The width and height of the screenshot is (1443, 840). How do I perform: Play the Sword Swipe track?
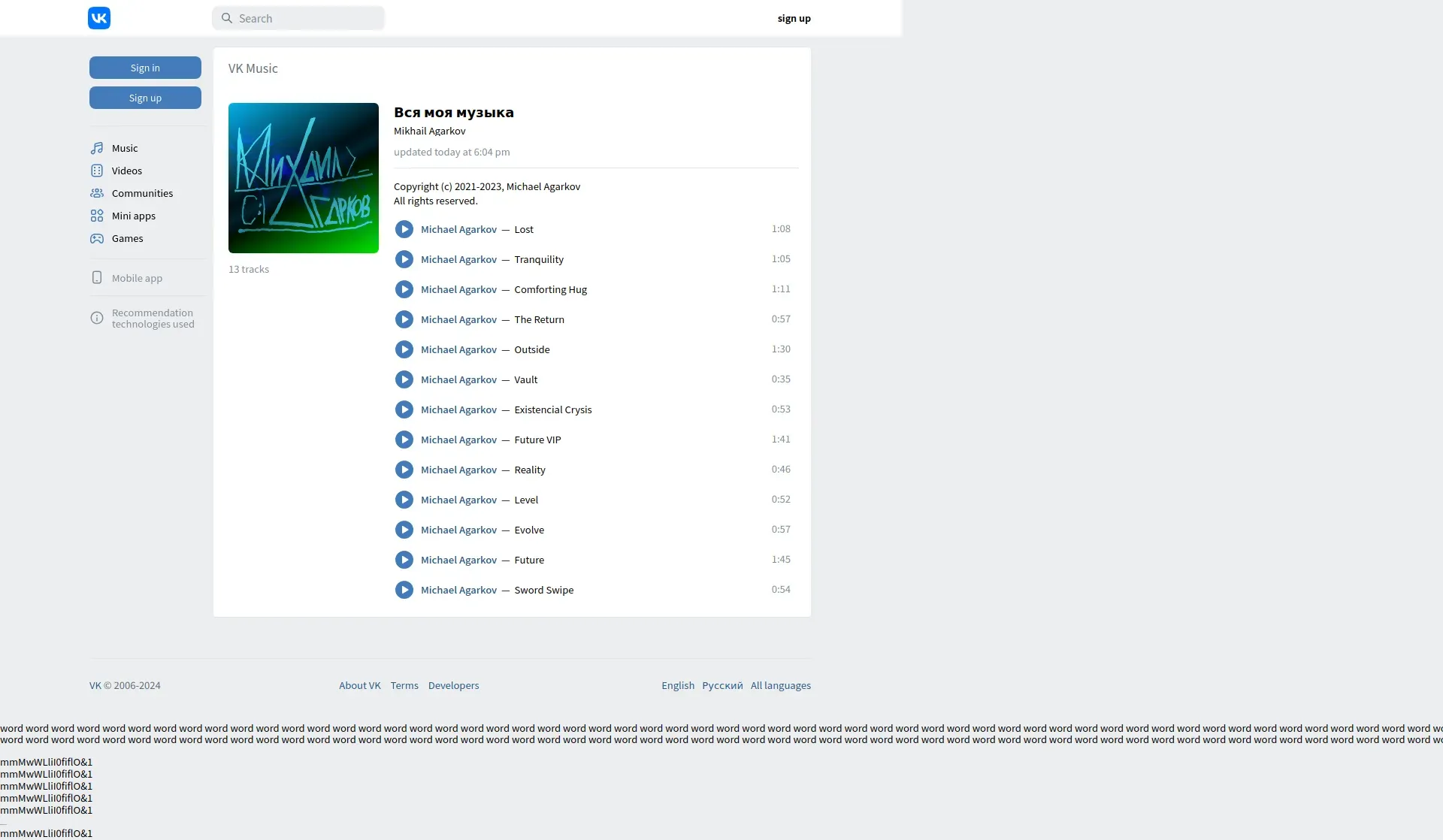click(x=404, y=590)
